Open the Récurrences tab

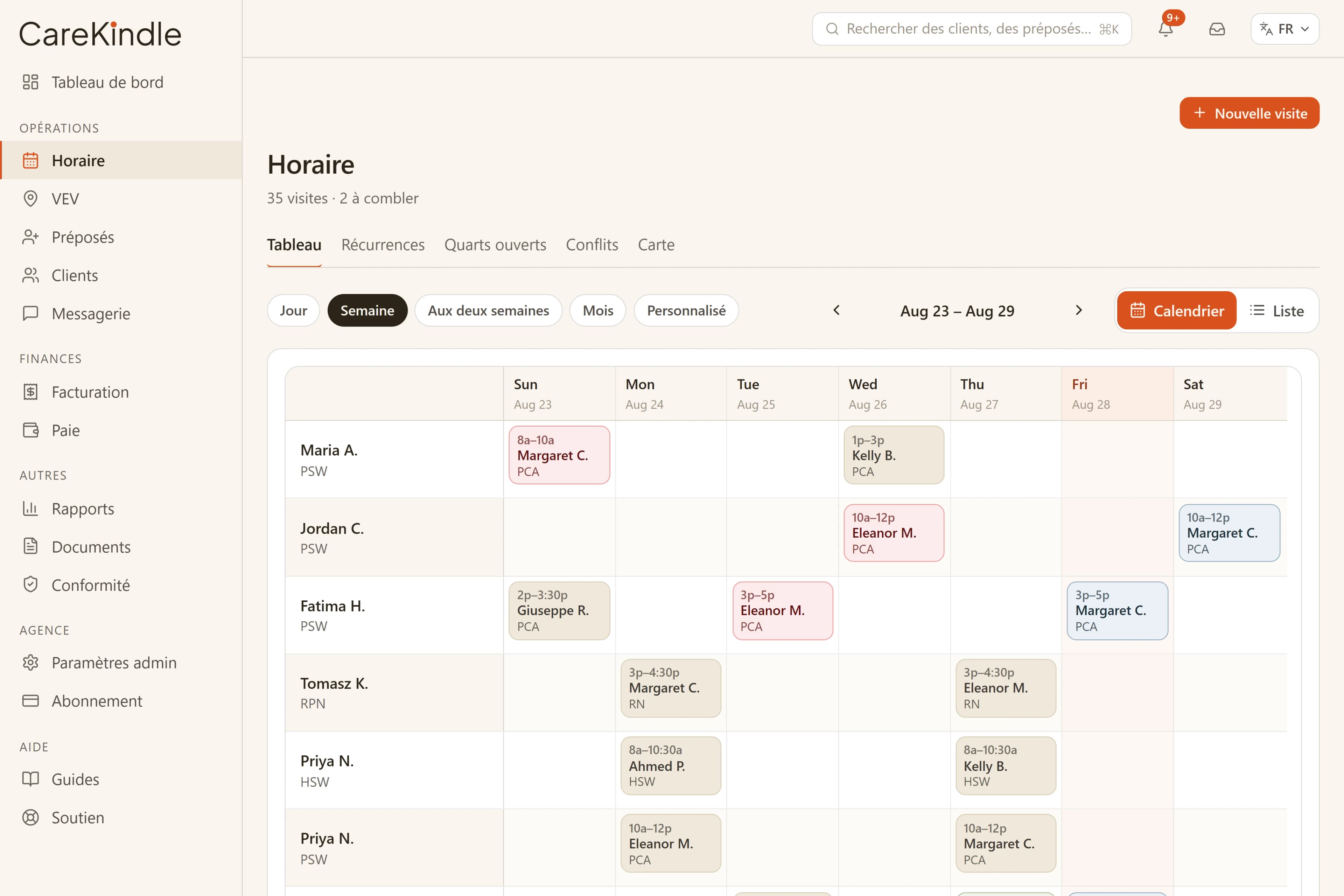click(383, 245)
